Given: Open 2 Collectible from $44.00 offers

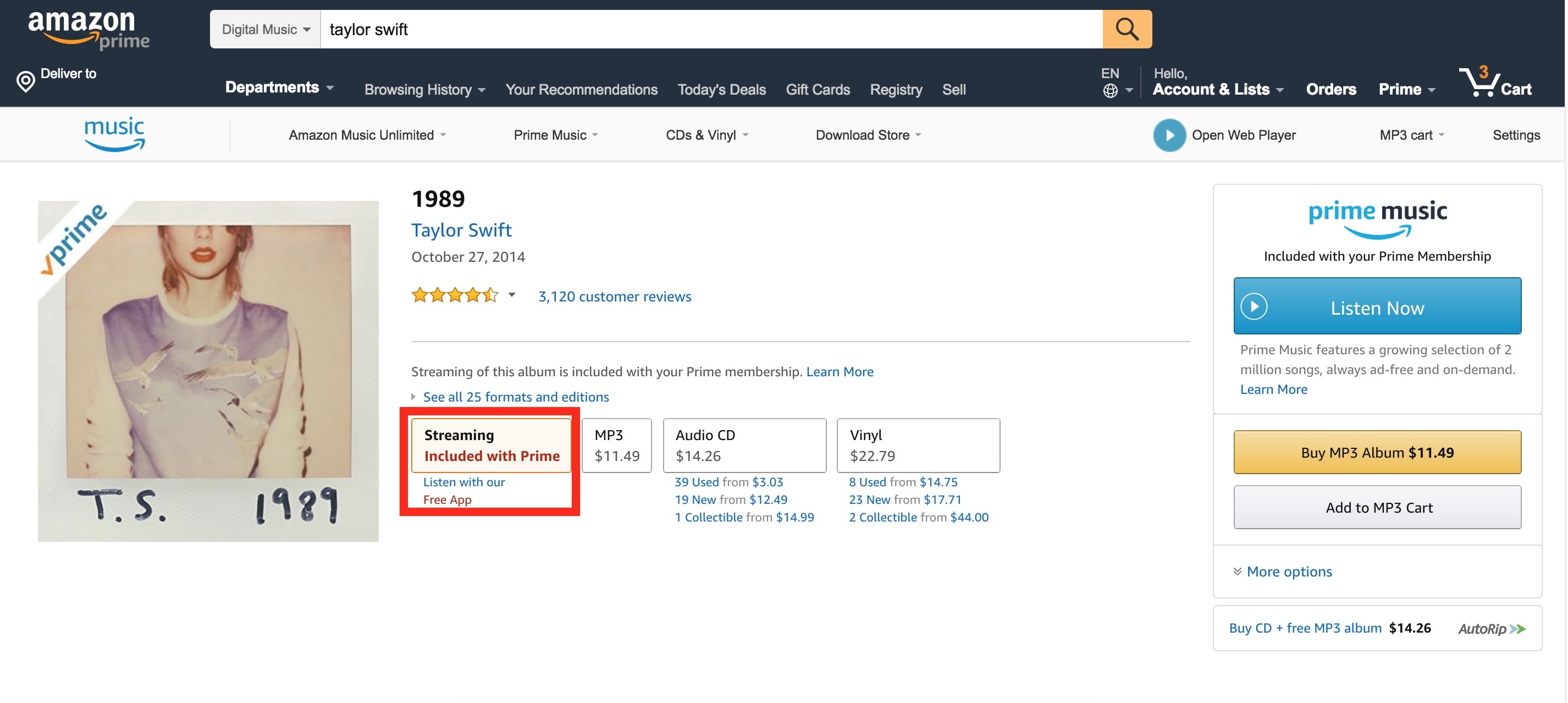Looking at the screenshot, I should pyautogui.click(x=919, y=517).
